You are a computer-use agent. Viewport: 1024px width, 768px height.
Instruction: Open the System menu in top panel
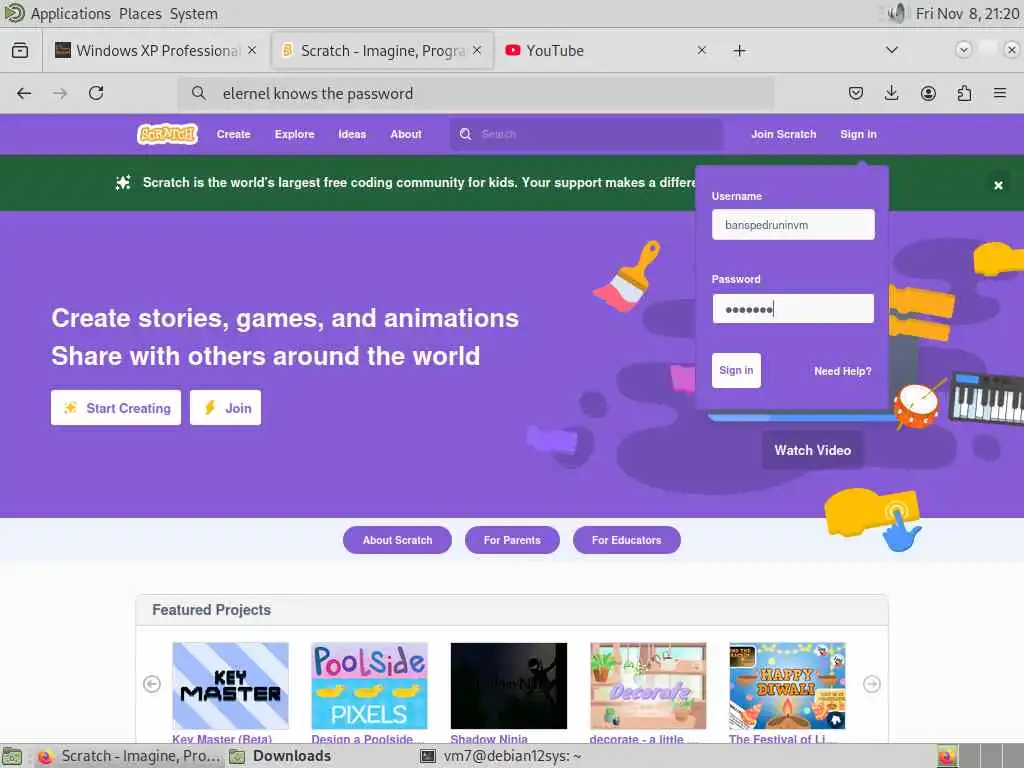(193, 13)
